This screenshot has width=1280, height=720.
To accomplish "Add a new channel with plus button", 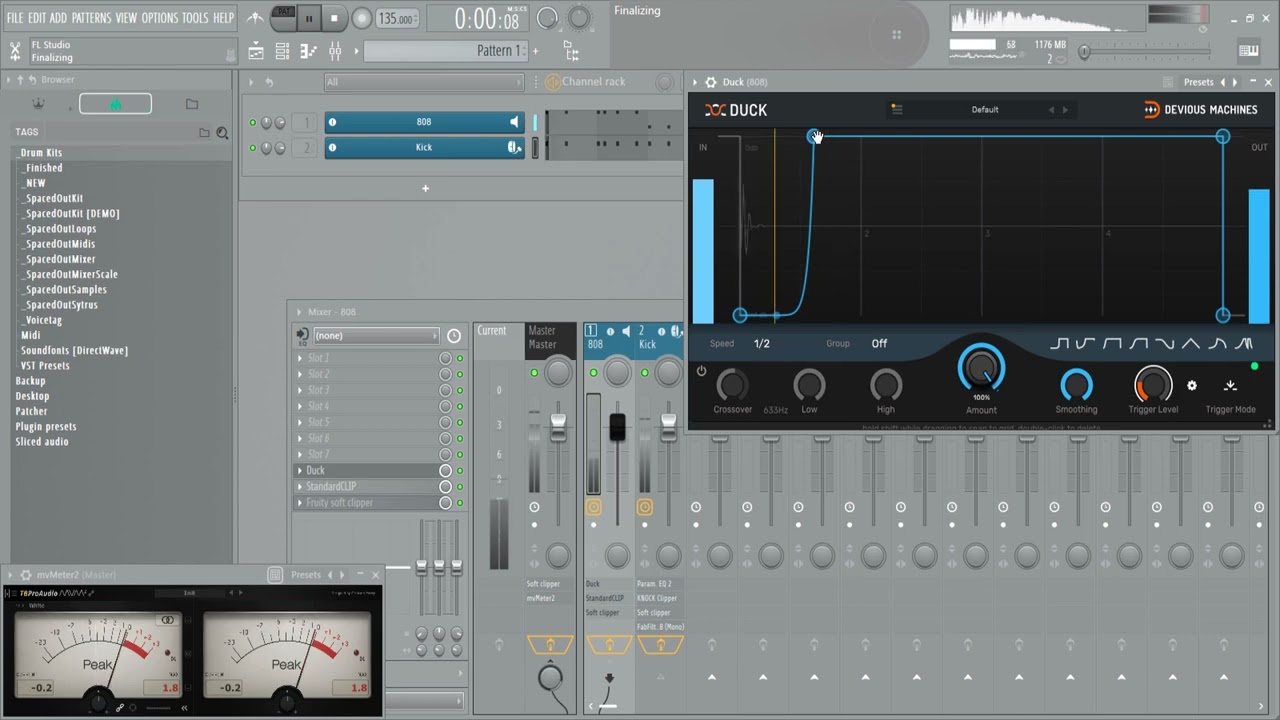I will pos(425,188).
